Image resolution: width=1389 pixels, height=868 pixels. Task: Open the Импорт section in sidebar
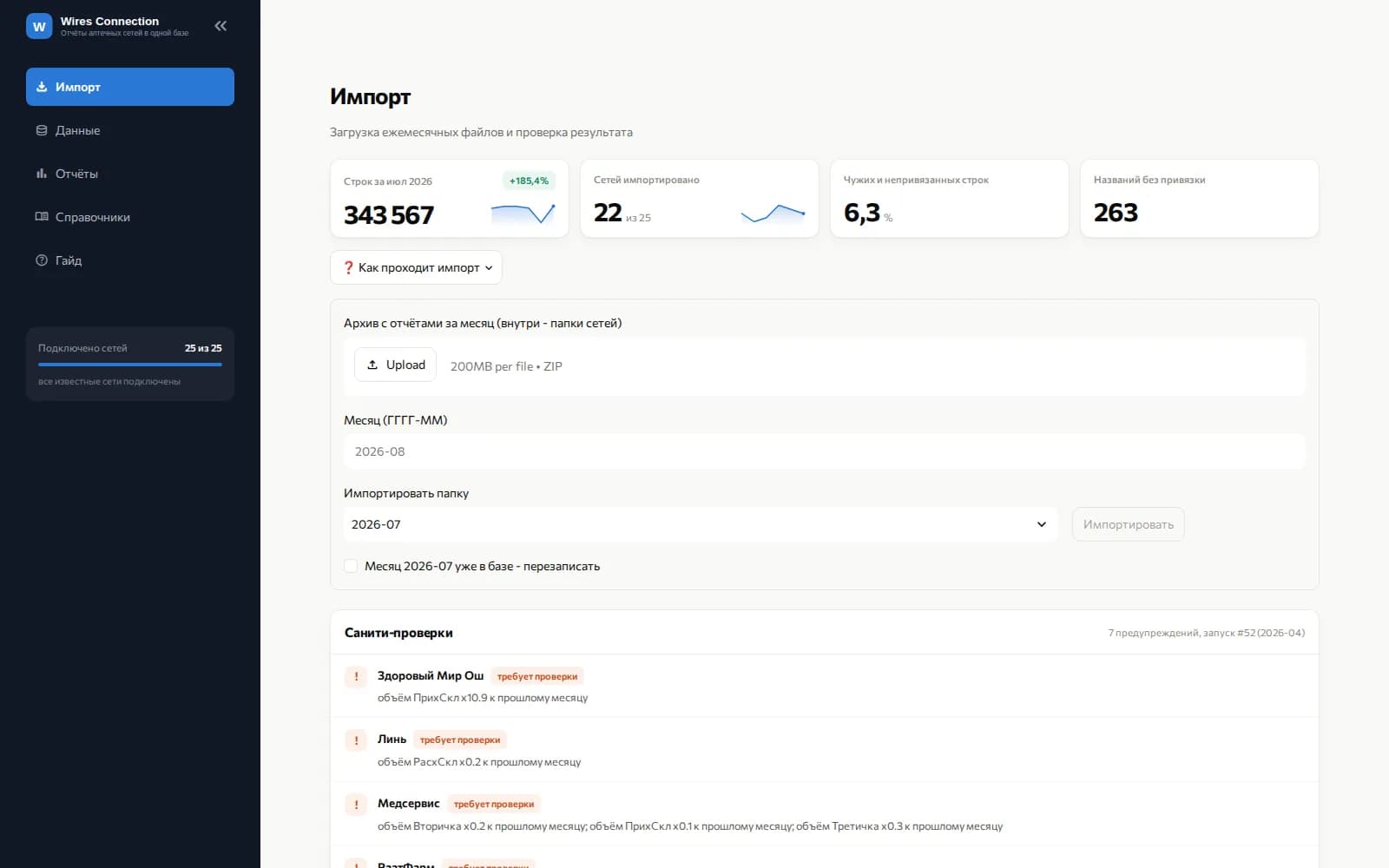coord(130,87)
